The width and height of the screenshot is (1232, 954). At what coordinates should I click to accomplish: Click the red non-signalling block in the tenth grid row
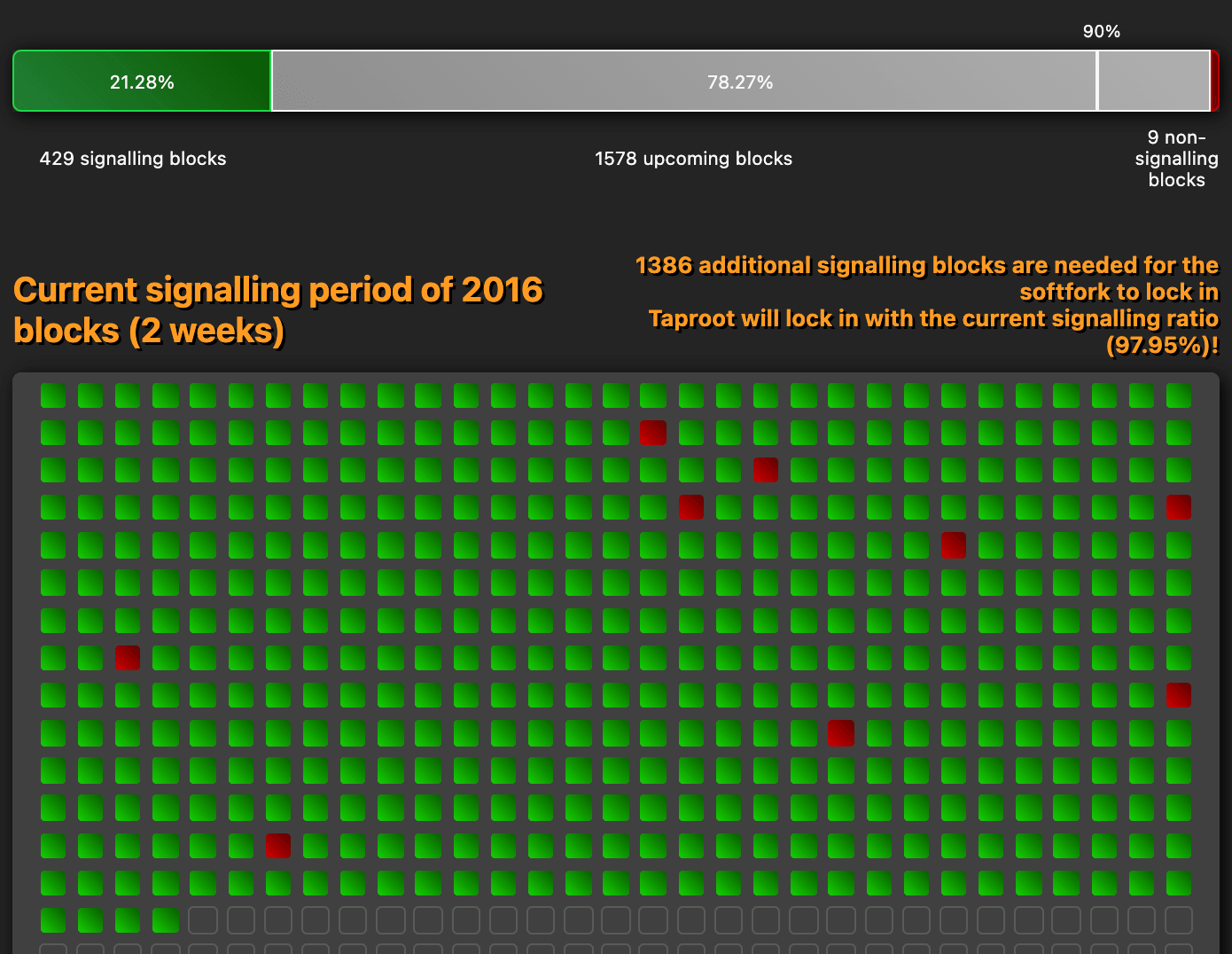(x=841, y=733)
